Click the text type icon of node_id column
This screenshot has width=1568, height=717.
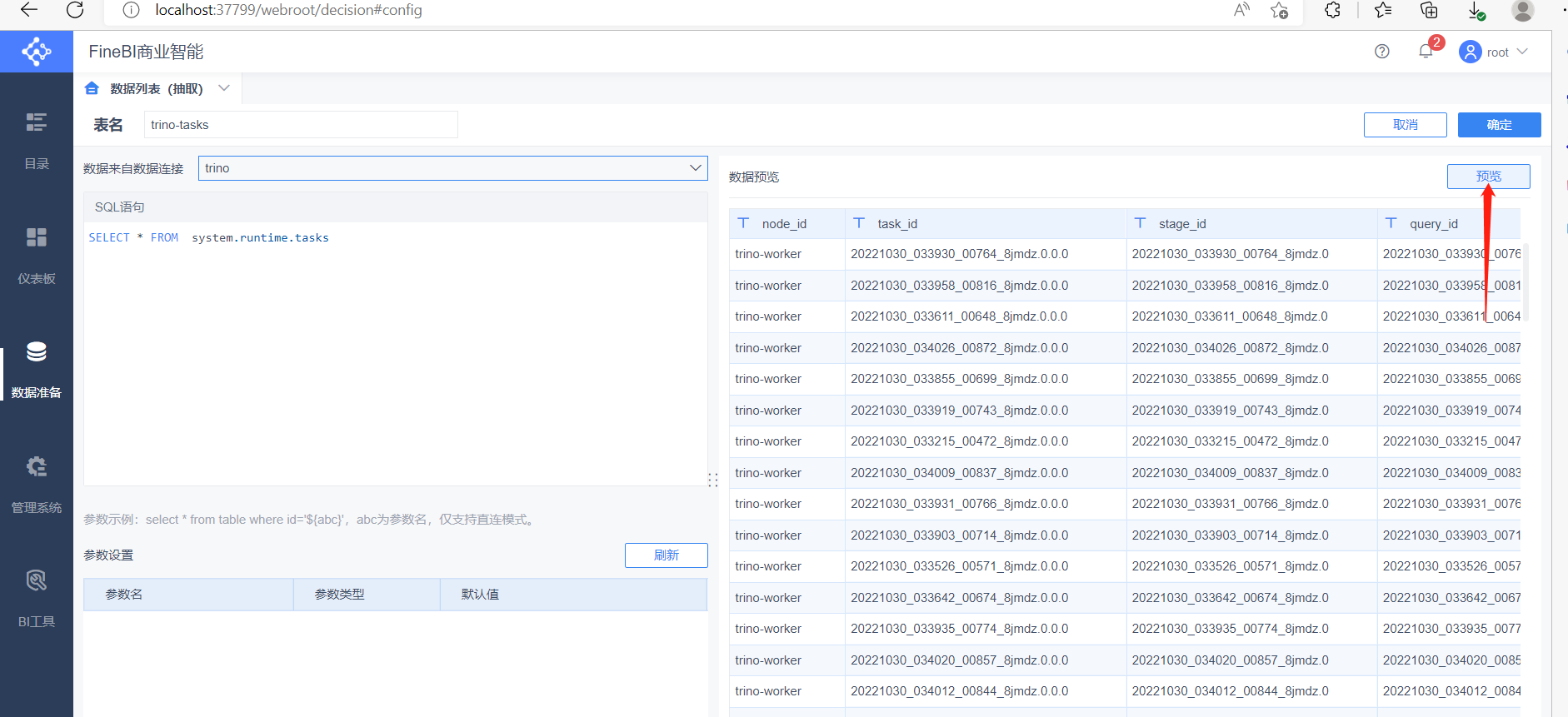743,223
